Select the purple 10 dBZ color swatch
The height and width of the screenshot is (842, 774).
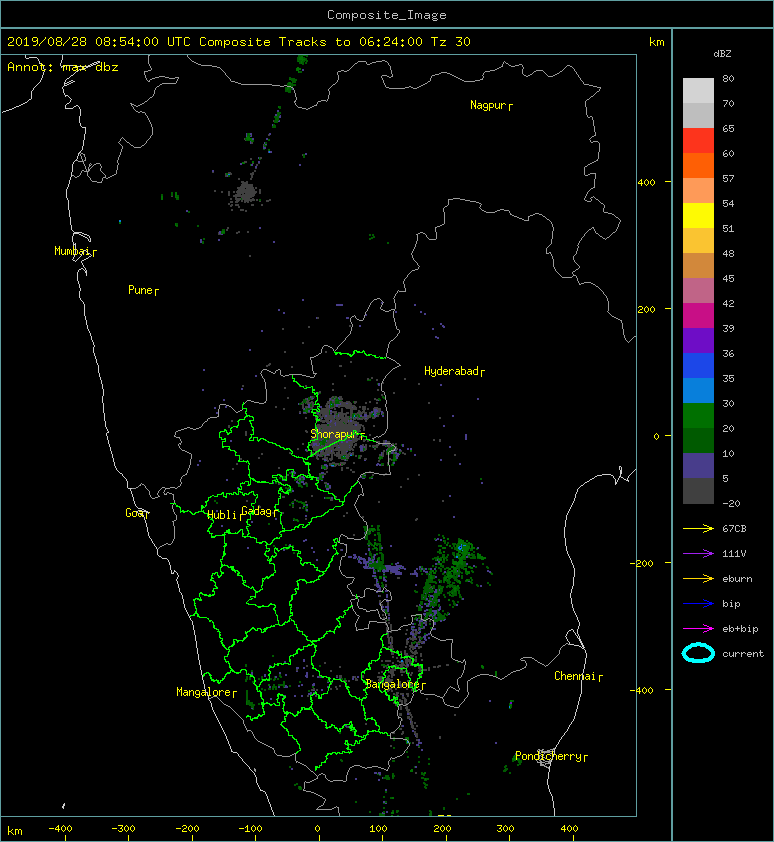(x=698, y=466)
